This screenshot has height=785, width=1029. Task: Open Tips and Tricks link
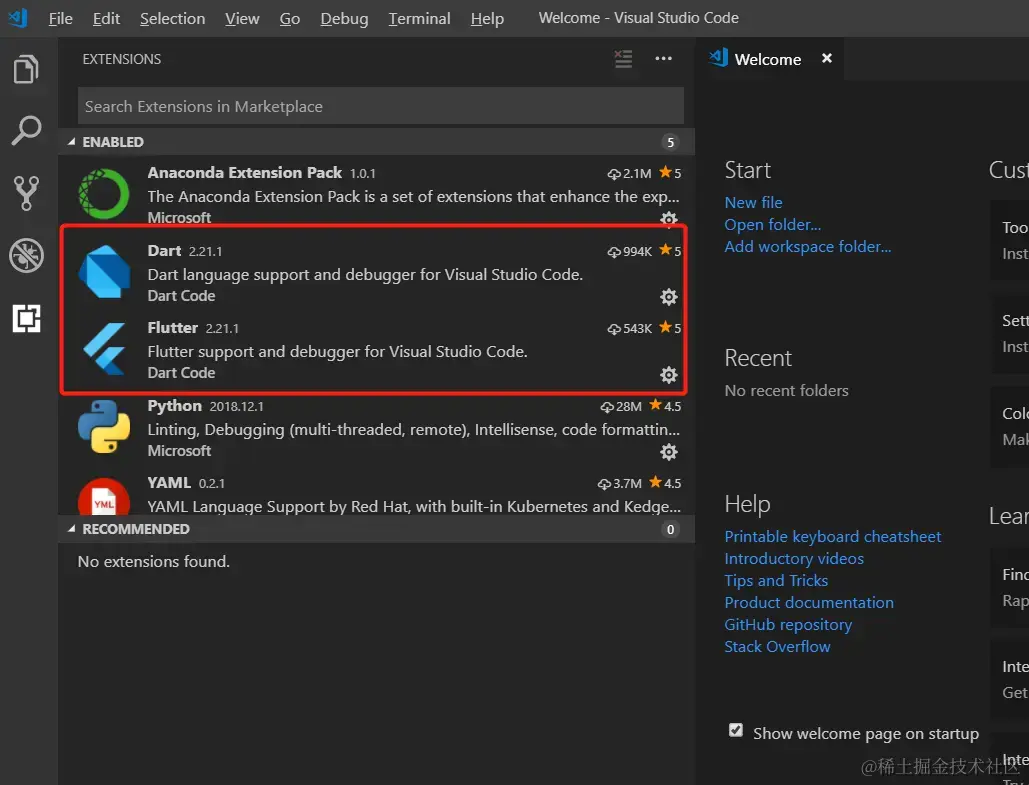coord(776,581)
